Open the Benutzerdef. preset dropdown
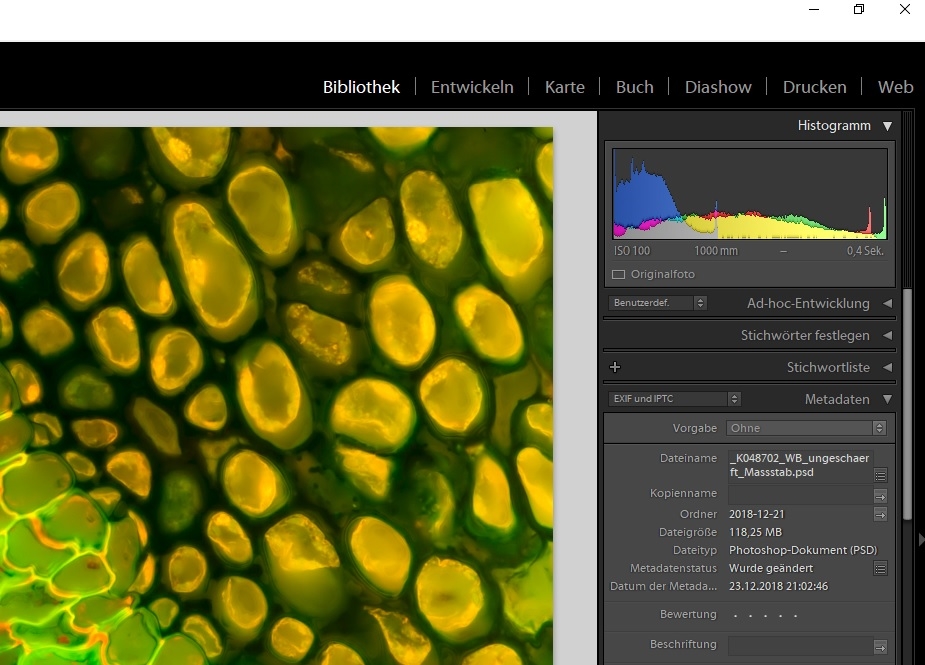 [x=657, y=303]
